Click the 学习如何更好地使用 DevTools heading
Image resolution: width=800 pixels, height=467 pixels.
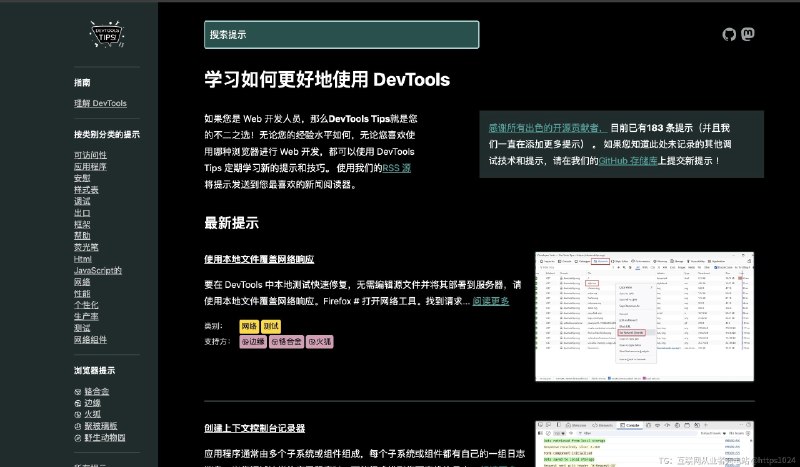pyautogui.click(x=327, y=80)
